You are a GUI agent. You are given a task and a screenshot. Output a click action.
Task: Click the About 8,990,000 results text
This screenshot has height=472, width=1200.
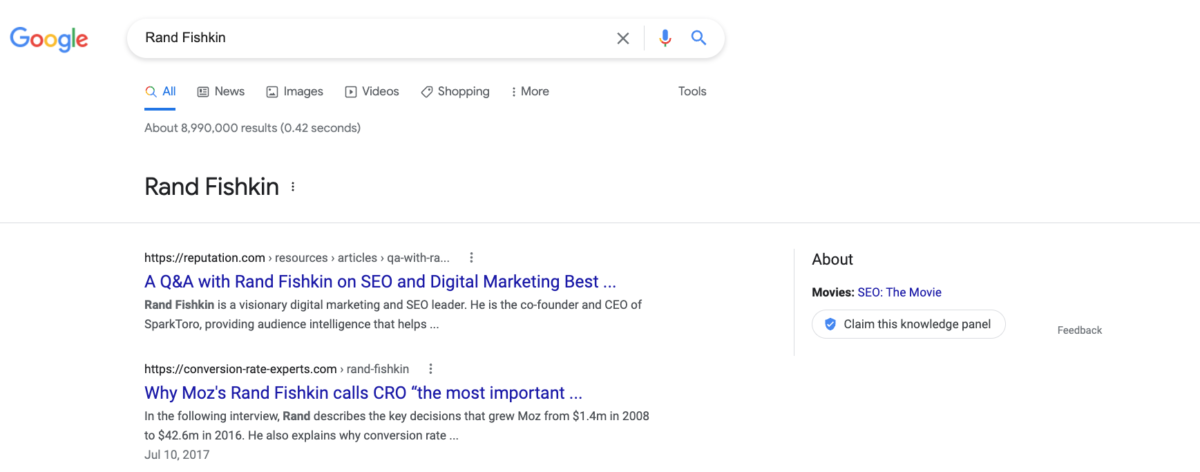pyautogui.click(x=253, y=128)
